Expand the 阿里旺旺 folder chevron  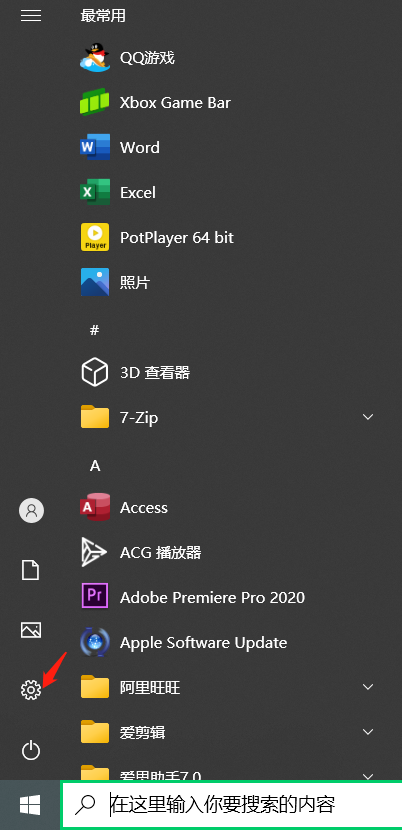[x=368, y=687]
